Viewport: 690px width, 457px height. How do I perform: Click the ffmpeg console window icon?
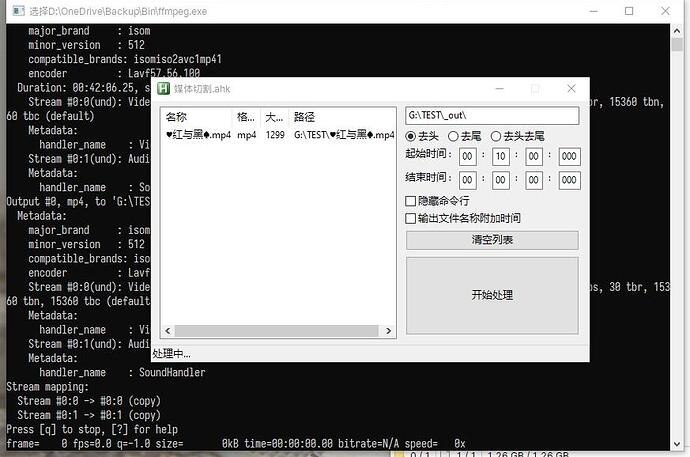point(18,11)
